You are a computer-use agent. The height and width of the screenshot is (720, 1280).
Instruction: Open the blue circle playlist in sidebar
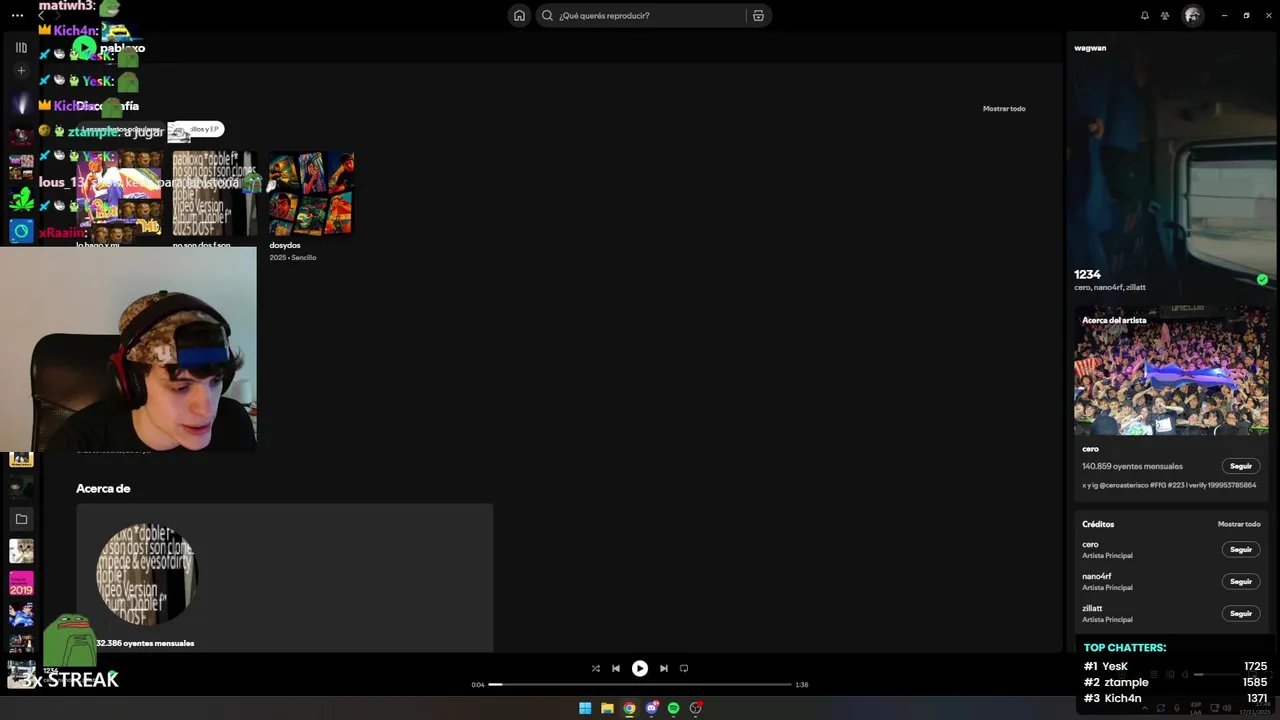pos(21,231)
